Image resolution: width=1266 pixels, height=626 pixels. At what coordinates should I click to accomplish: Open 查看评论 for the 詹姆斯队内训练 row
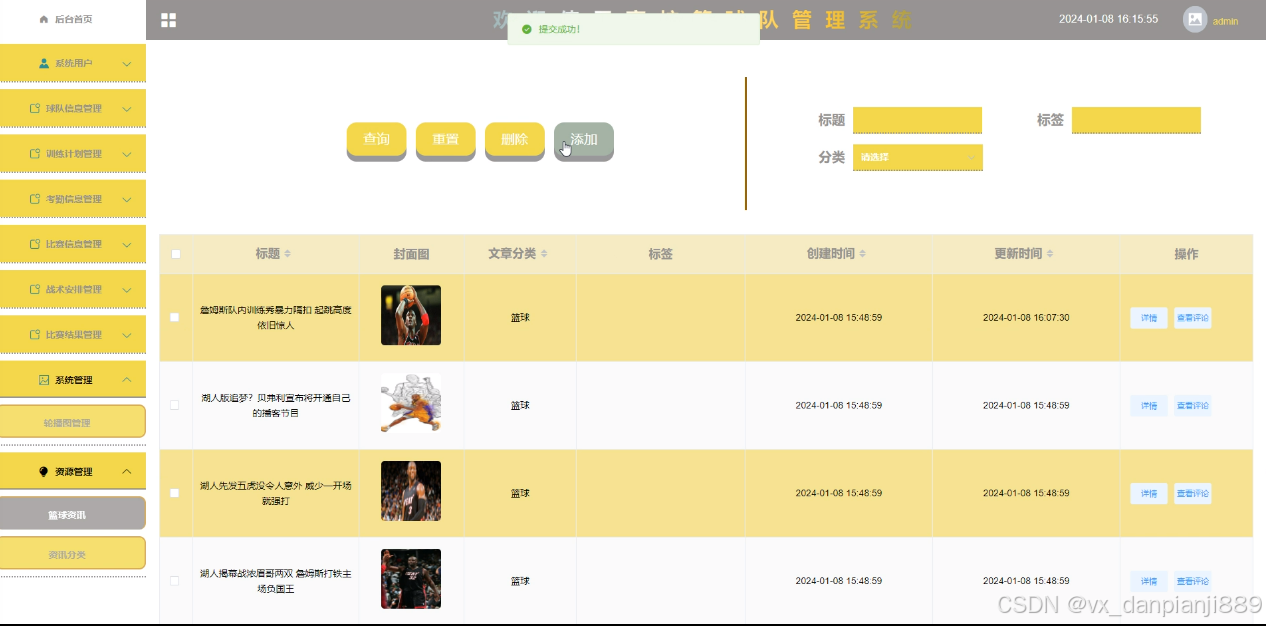pos(1192,318)
